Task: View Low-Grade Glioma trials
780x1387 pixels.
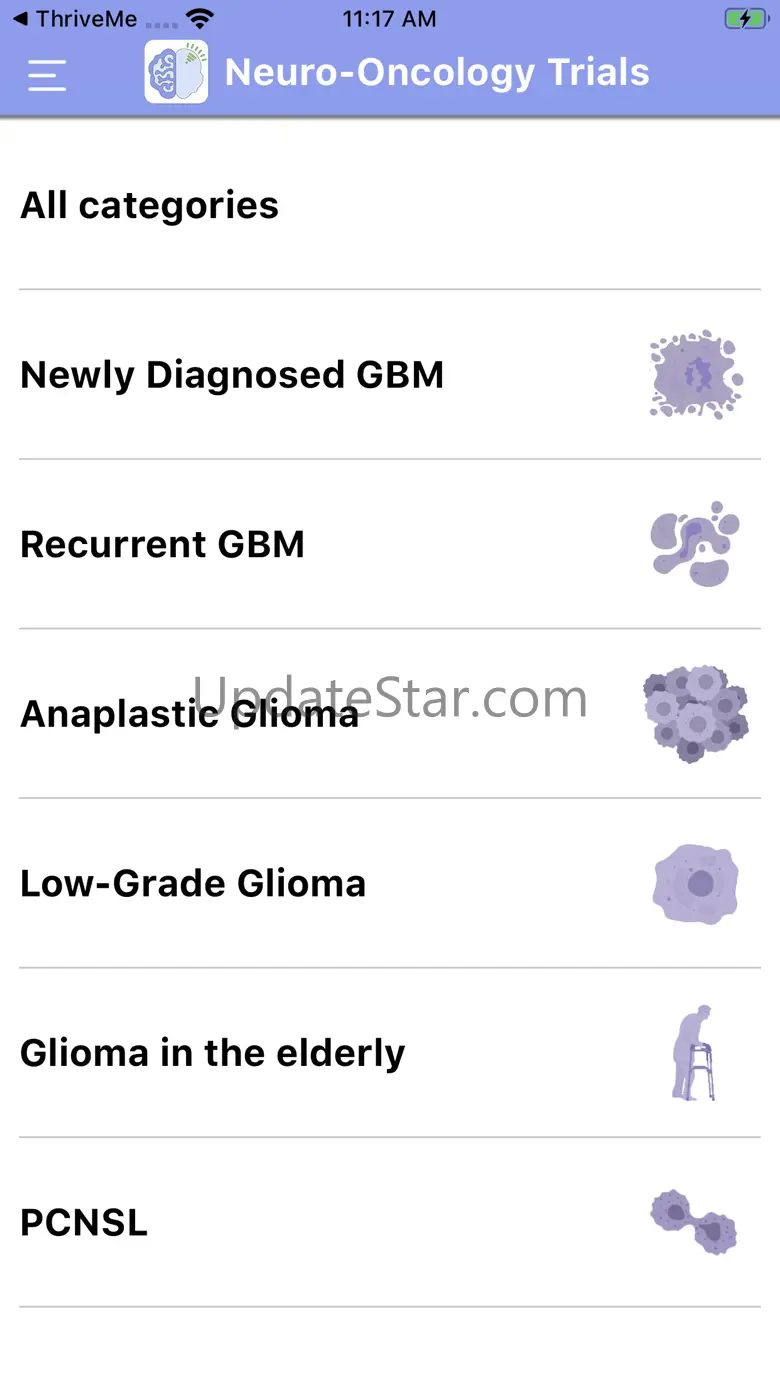Action: coord(193,884)
